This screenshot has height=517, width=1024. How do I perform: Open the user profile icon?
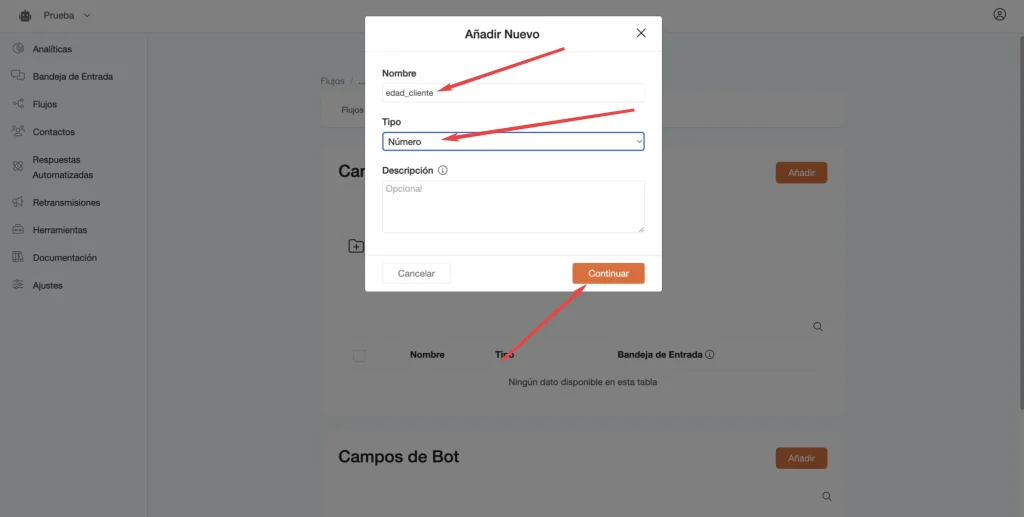click(x=999, y=14)
